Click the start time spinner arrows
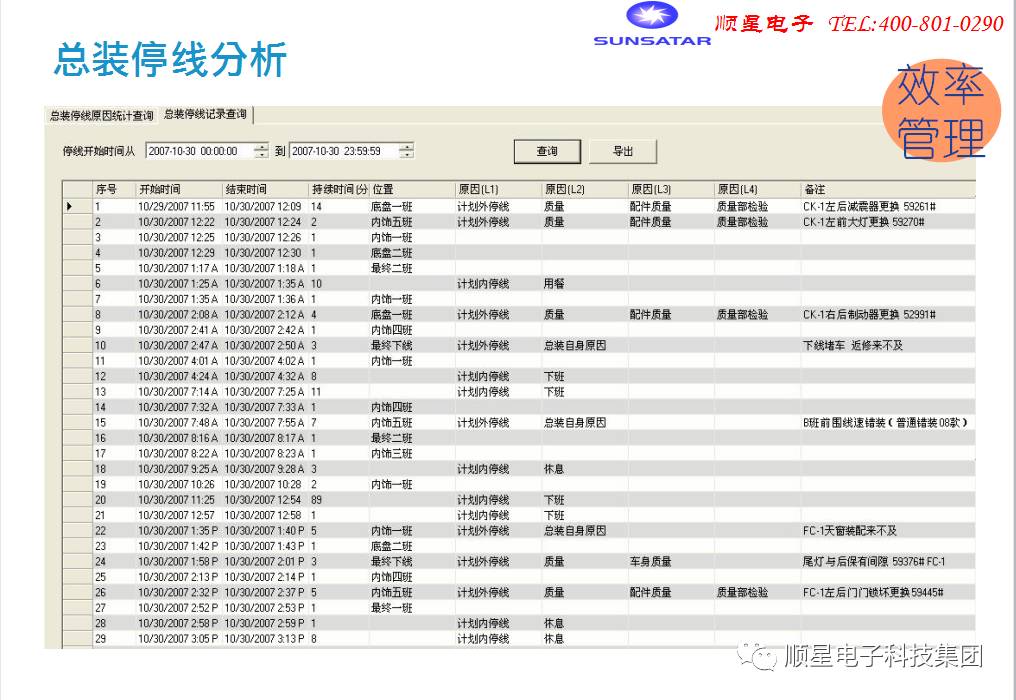The image size is (1016, 700). pos(261,151)
